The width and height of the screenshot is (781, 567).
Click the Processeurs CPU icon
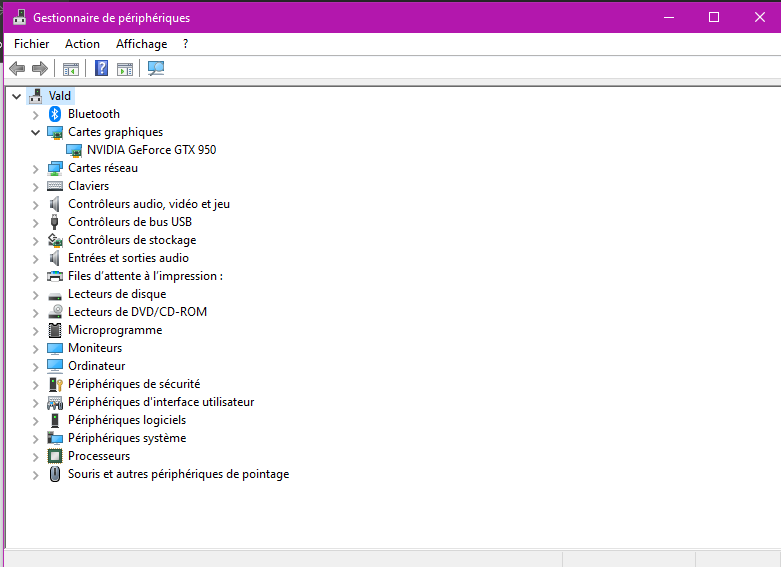tap(55, 456)
